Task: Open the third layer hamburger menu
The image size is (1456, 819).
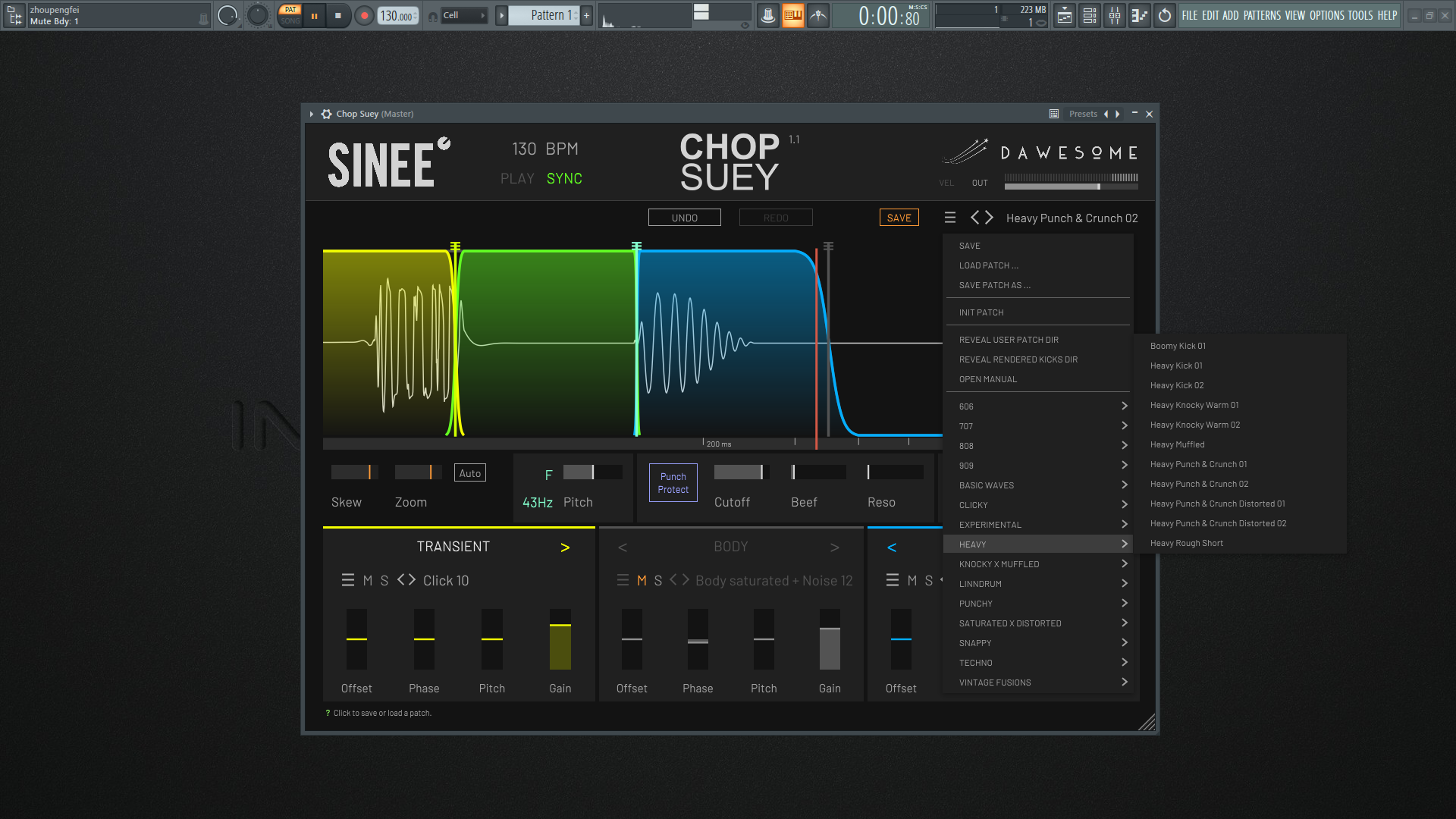Action: pyautogui.click(x=893, y=580)
